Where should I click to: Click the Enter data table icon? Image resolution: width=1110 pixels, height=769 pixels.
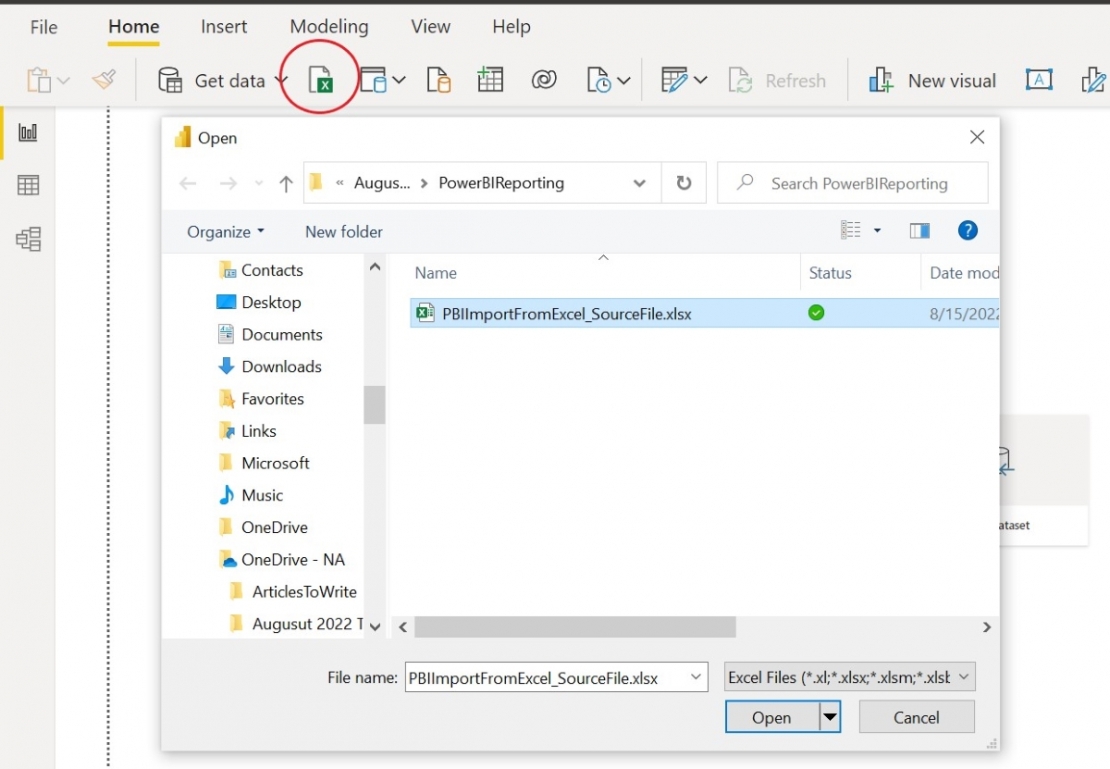490,81
